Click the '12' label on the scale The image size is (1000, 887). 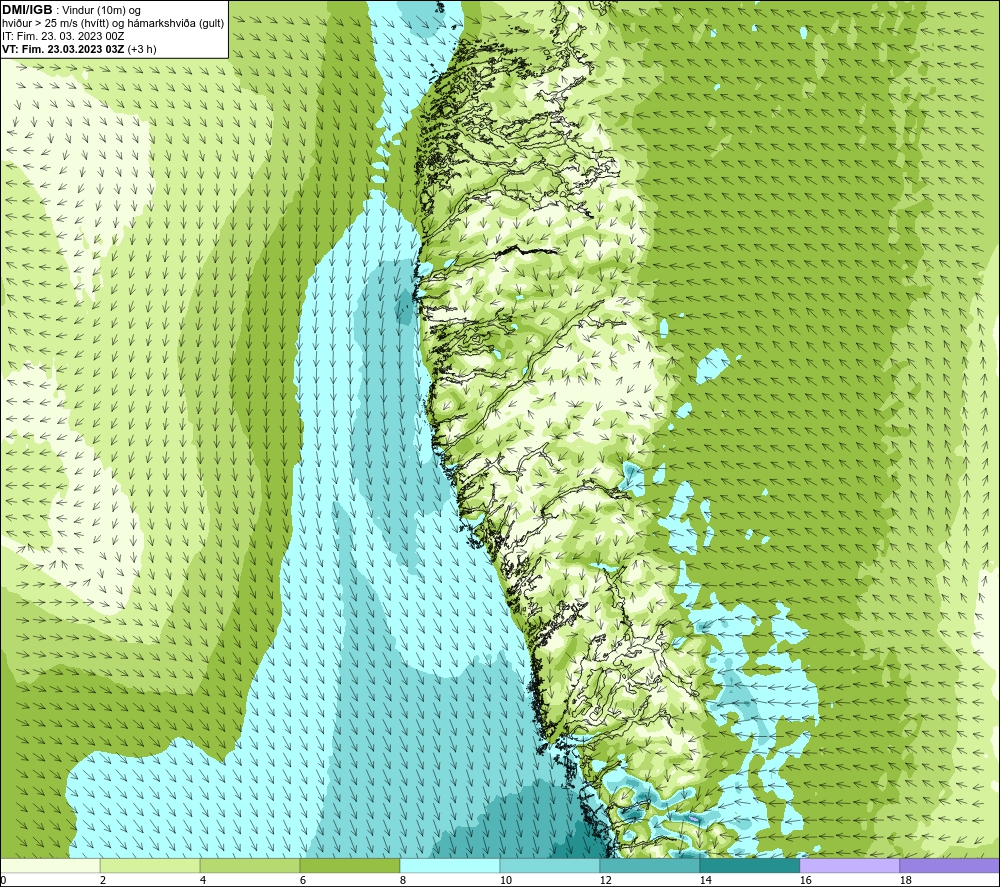point(605,880)
